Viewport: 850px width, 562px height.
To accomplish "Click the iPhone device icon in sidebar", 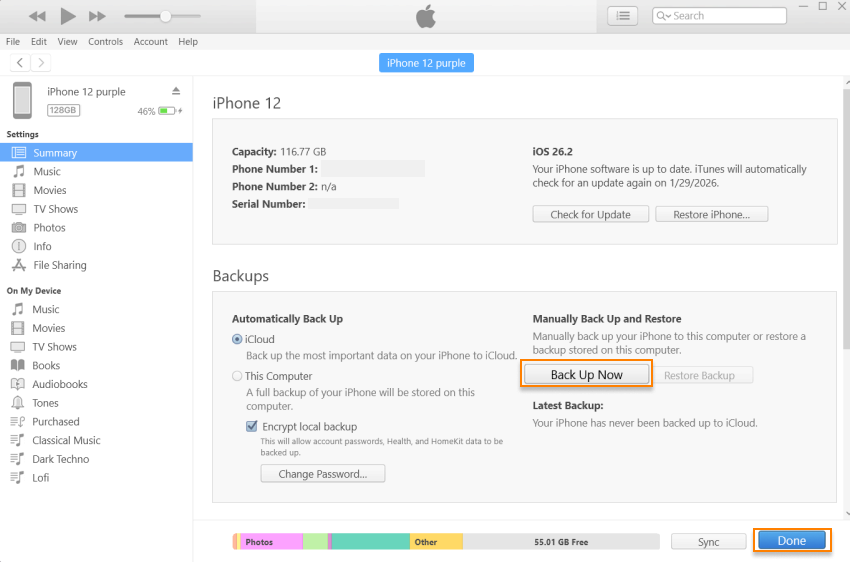I will tap(22, 100).
